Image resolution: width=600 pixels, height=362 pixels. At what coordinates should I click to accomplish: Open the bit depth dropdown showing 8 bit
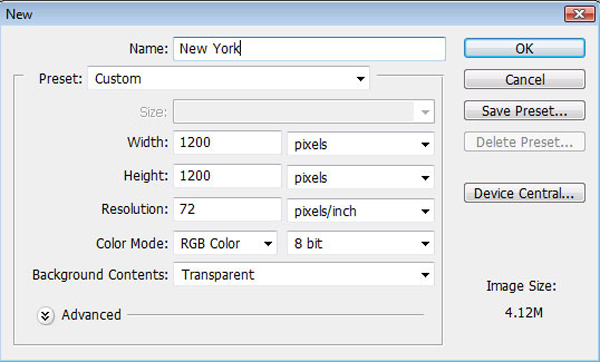click(x=360, y=243)
